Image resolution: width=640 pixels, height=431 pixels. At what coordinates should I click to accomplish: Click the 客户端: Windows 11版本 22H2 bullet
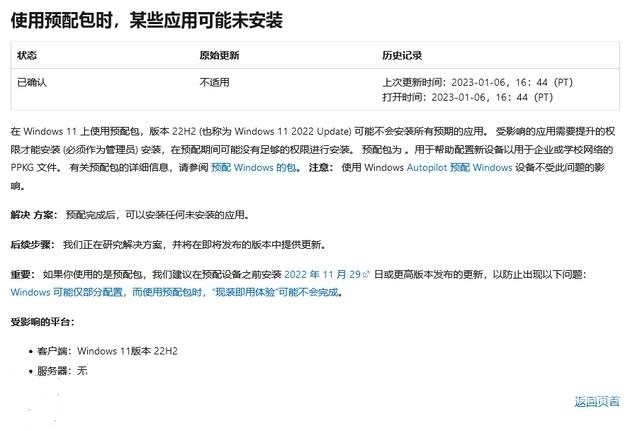[107, 351]
